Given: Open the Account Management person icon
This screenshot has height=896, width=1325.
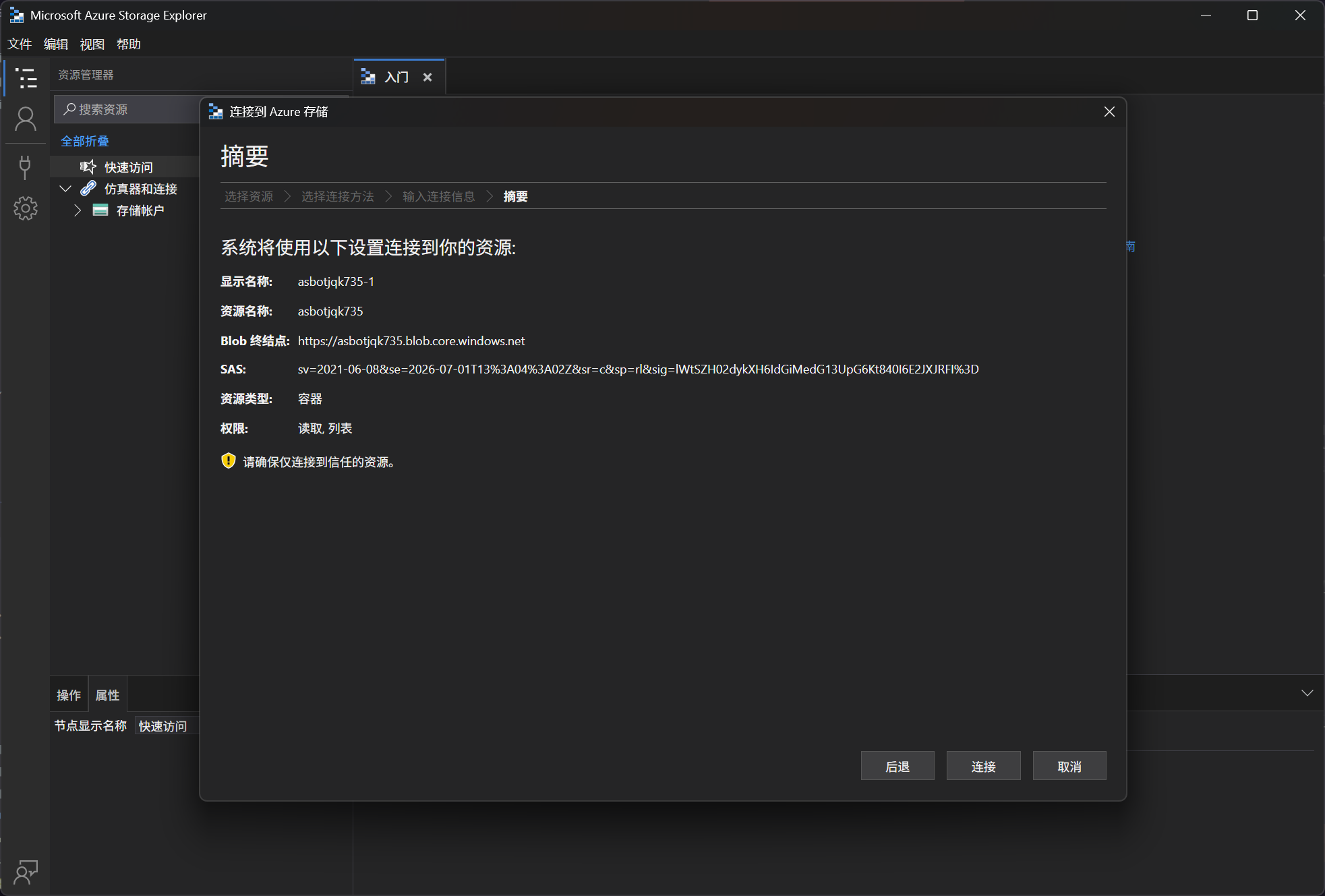Looking at the screenshot, I should [x=26, y=120].
